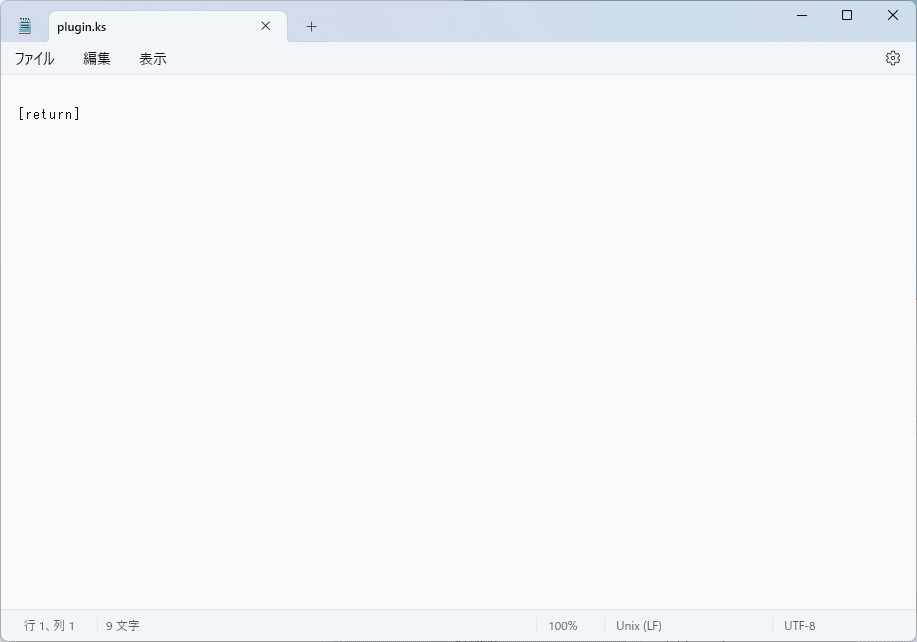Viewport: 917px width, 642px height.
Task: Click the [return] text line
Action: (x=49, y=114)
